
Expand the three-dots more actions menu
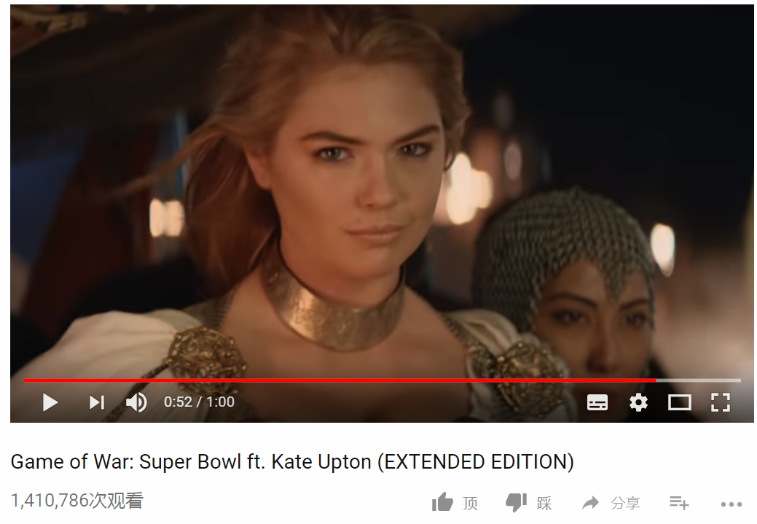731,504
